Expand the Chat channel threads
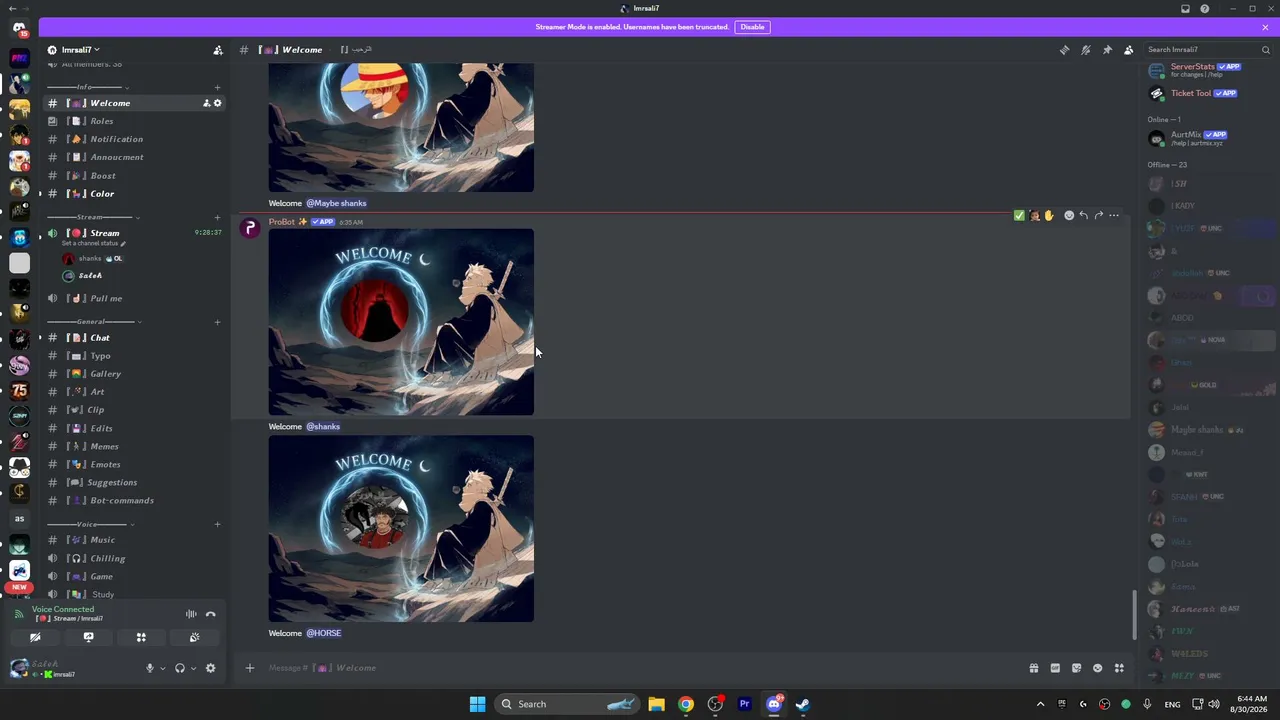The width and height of the screenshot is (1280, 720). pyautogui.click(x=40, y=338)
